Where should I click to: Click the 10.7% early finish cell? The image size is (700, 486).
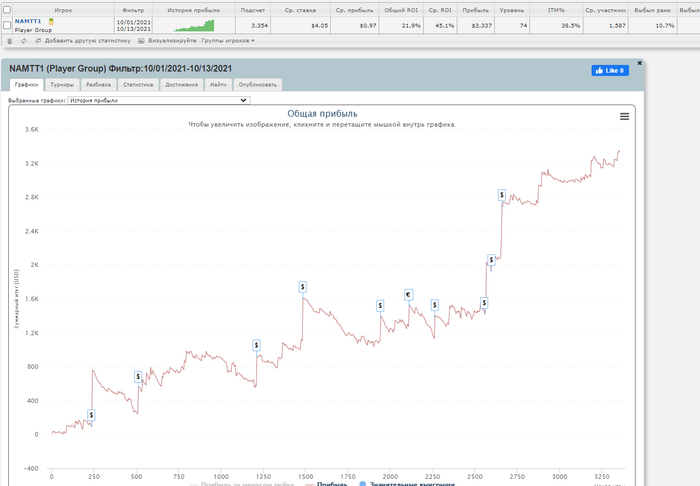click(652, 25)
